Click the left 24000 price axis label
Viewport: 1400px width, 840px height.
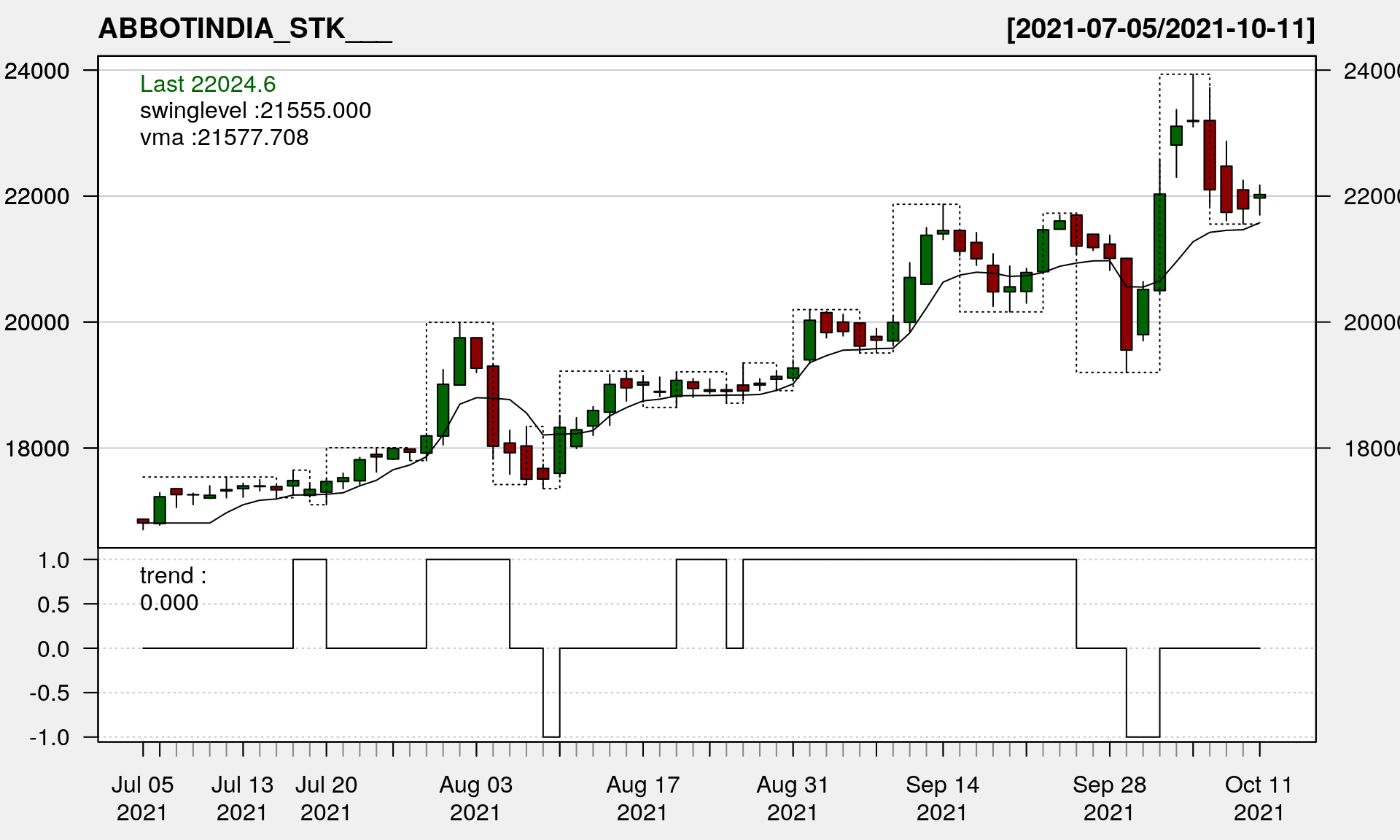(x=37, y=71)
